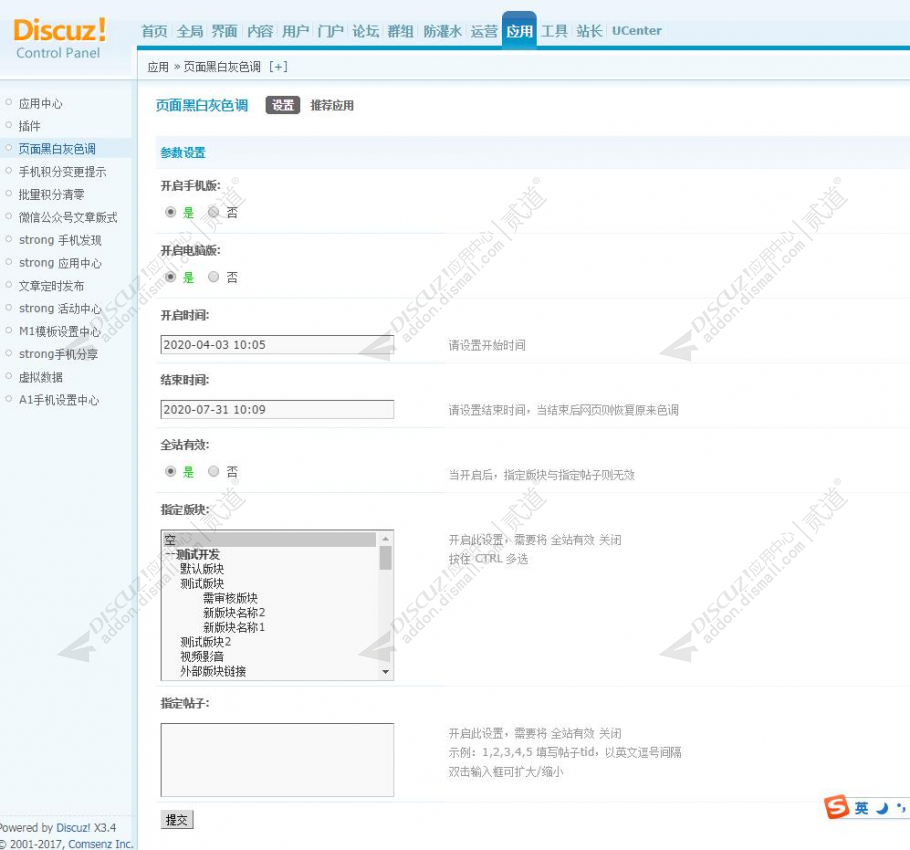Click the Discuz! Control Panel logo
The image size is (910, 850).
point(59,39)
